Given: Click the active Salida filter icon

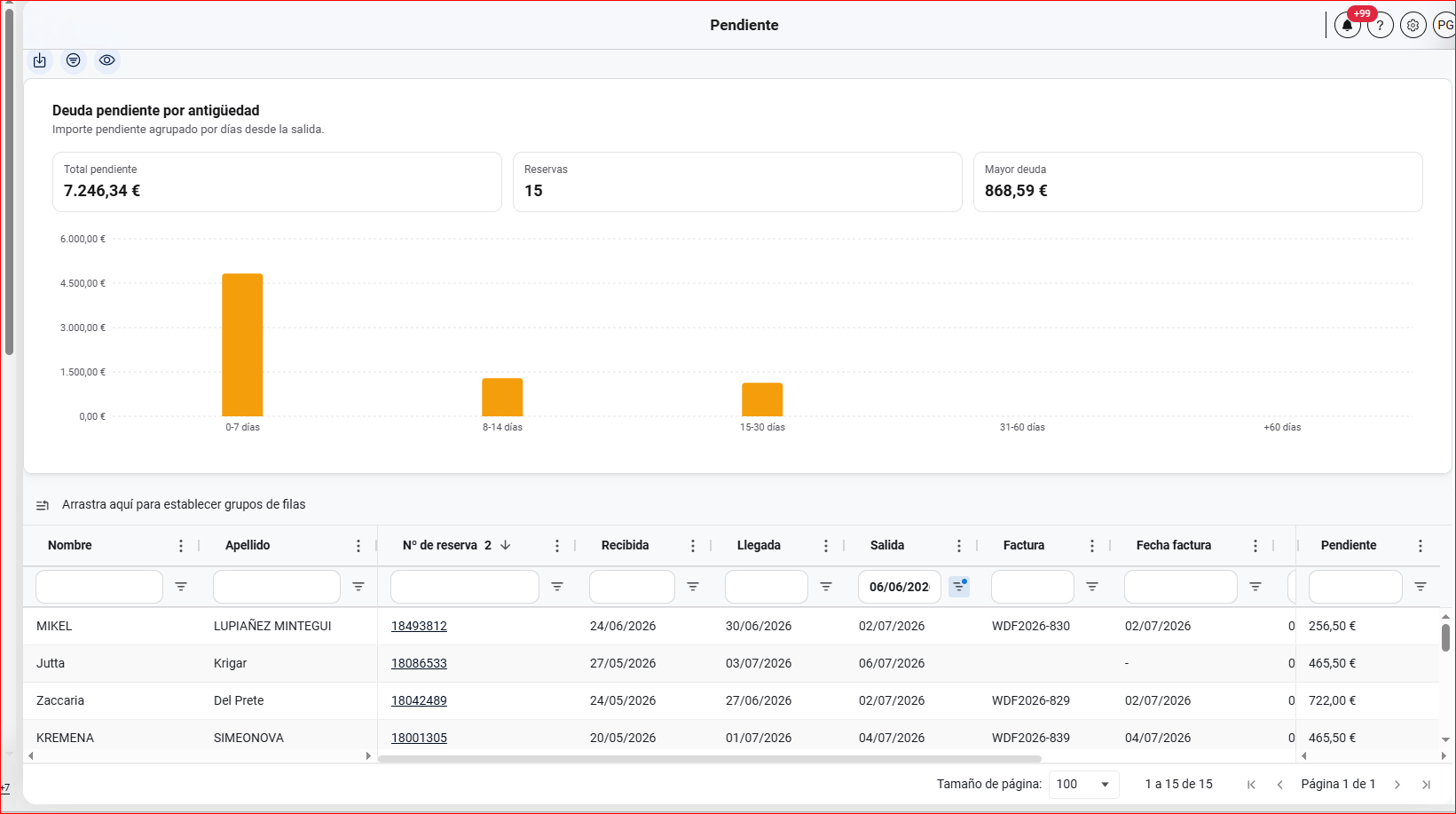Looking at the screenshot, I should [x=959, y=587].
